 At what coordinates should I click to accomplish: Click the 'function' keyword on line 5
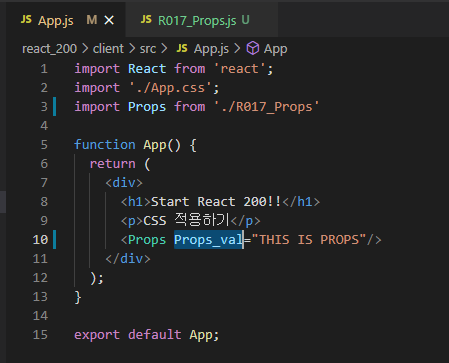coord(105,145)
